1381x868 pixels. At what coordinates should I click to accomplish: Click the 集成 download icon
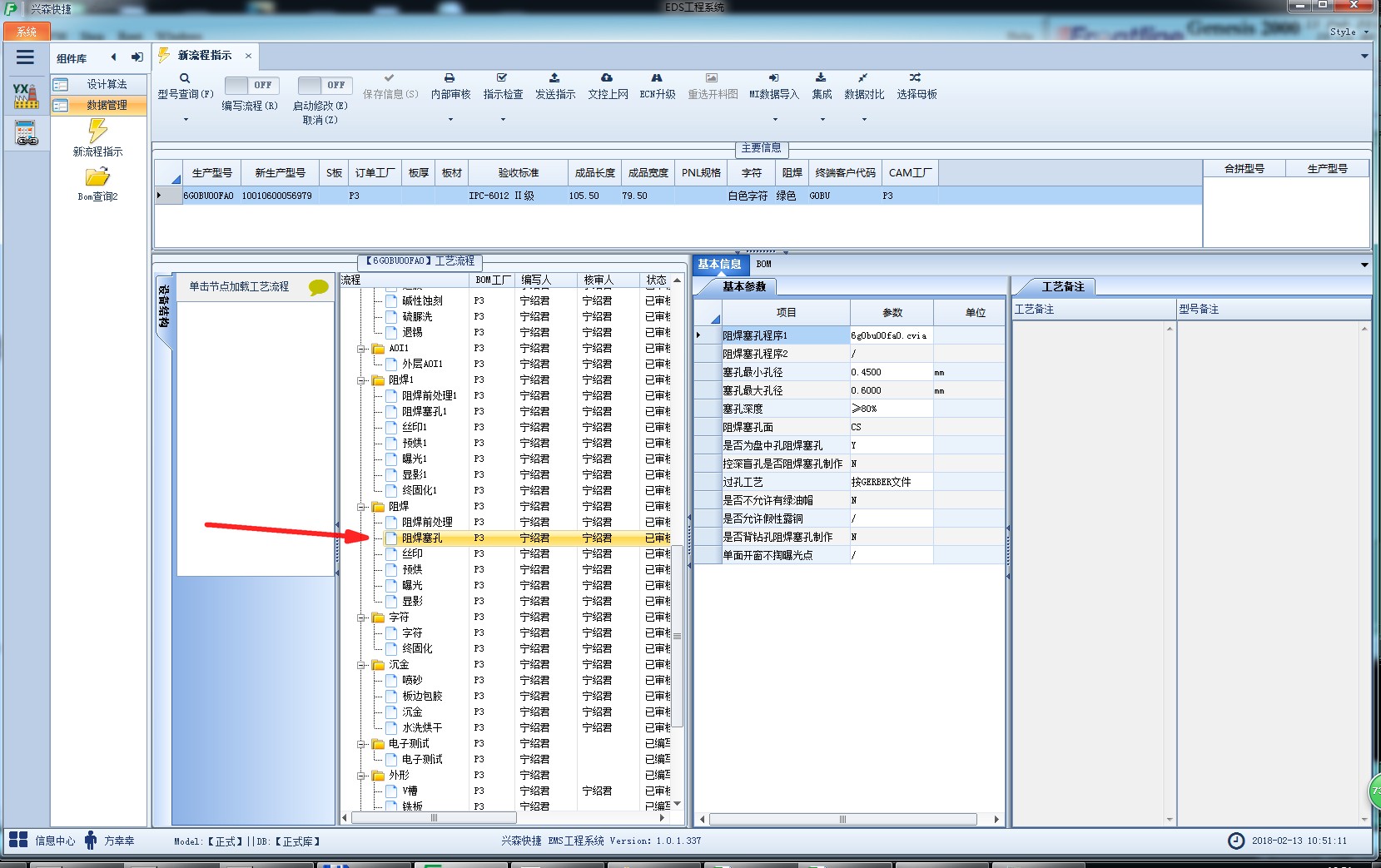tap(821, 77)
